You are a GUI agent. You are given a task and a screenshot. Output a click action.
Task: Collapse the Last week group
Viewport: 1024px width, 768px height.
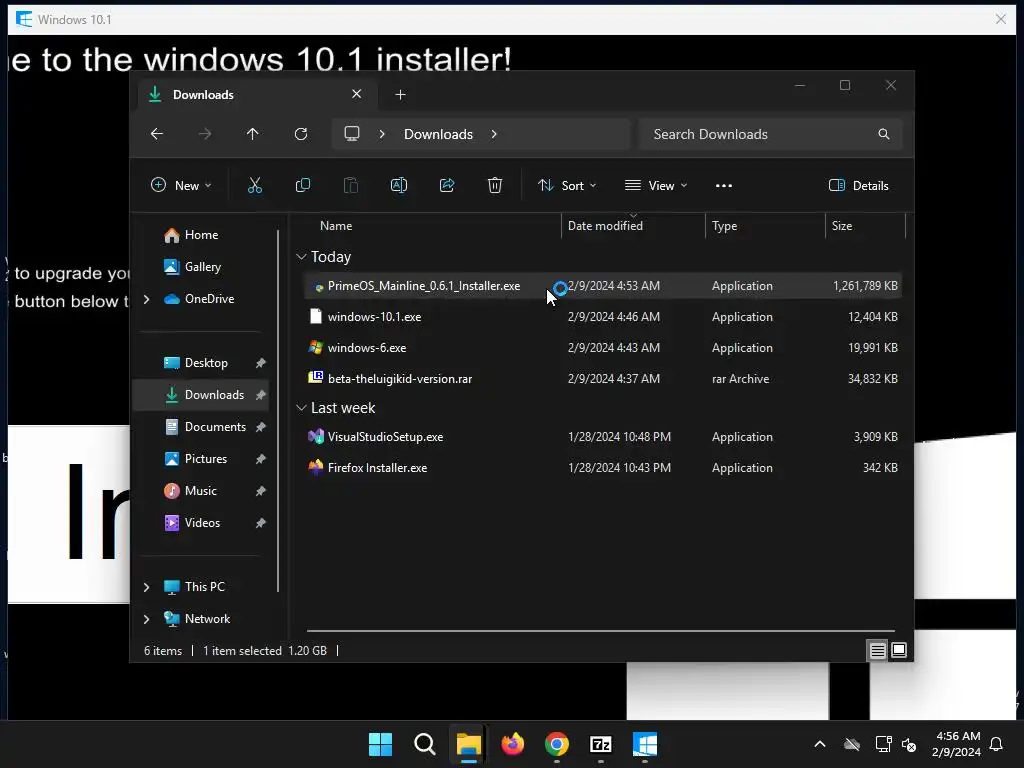(301, 408)
